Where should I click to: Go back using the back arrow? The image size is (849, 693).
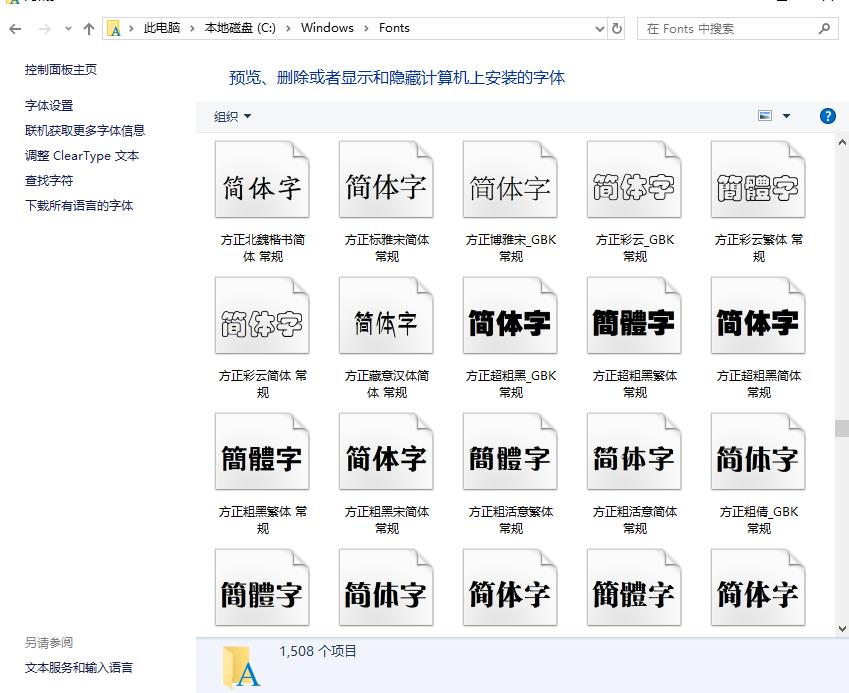click(x=15, y=29)
